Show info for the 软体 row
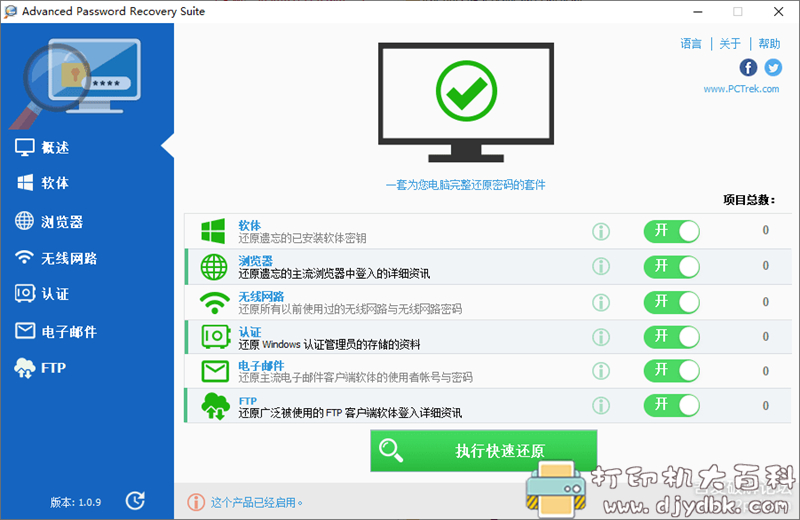The image size is (800, 520). tap(601, 232)
